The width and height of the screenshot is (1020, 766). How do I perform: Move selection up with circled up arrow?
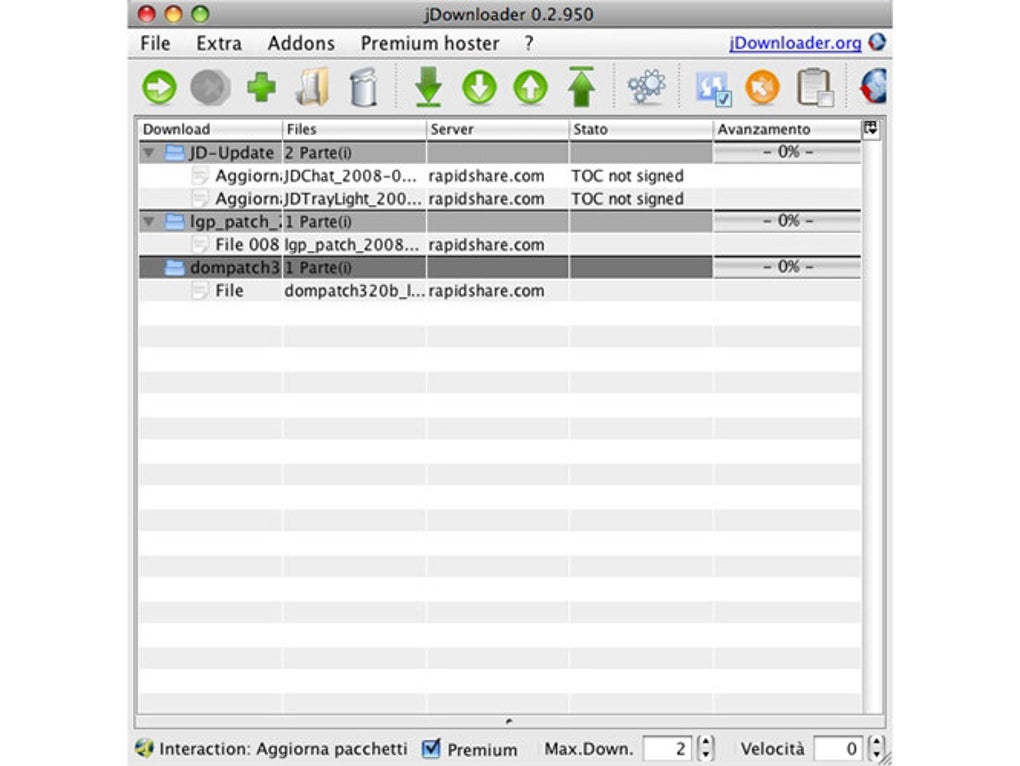530,87
